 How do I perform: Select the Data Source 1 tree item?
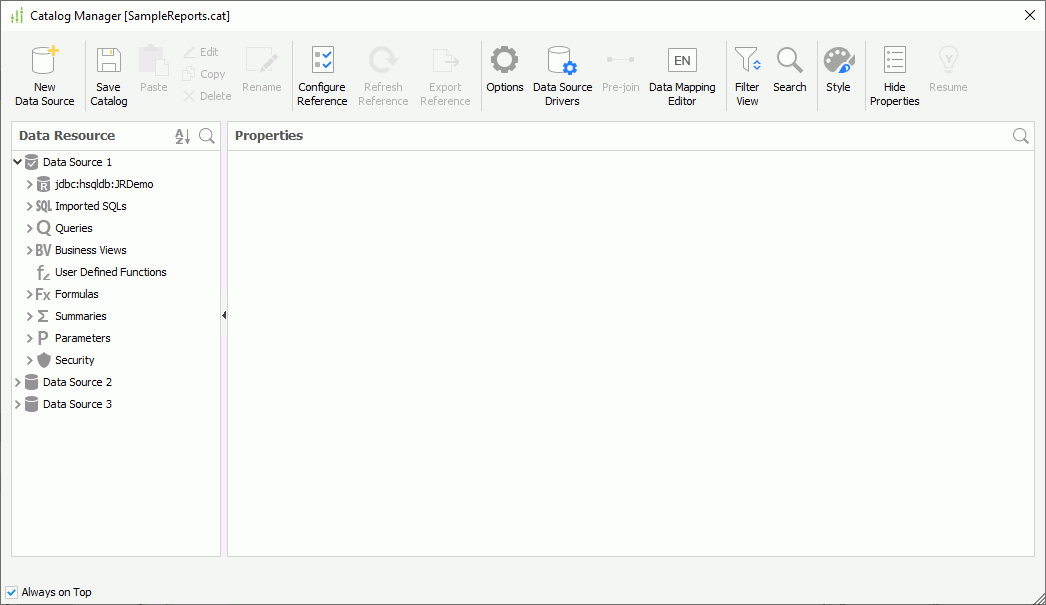tap(77, 162)
